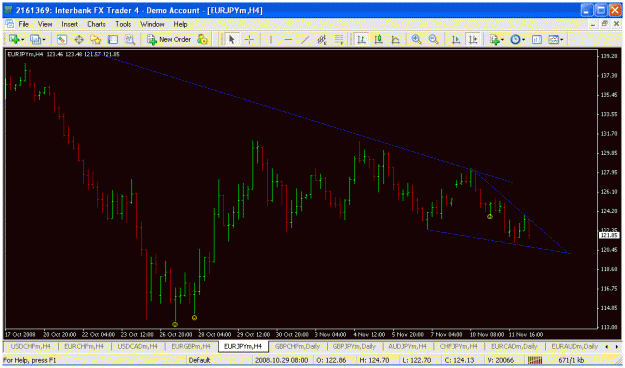Click the icon between Periodicity and Templates
Image resolution: width=625 pixels, height=368 pixels.
pyautogui.click(x=537, y=39)
